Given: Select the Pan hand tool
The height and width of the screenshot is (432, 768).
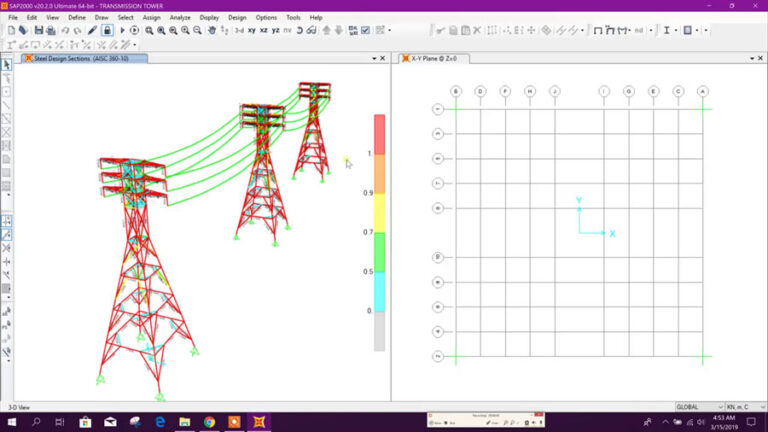Looking at the screenshot, I should [x=212, y=30].
